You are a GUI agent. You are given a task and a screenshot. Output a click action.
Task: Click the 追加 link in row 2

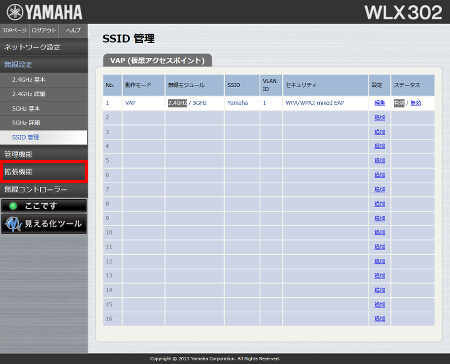point(380,117)
